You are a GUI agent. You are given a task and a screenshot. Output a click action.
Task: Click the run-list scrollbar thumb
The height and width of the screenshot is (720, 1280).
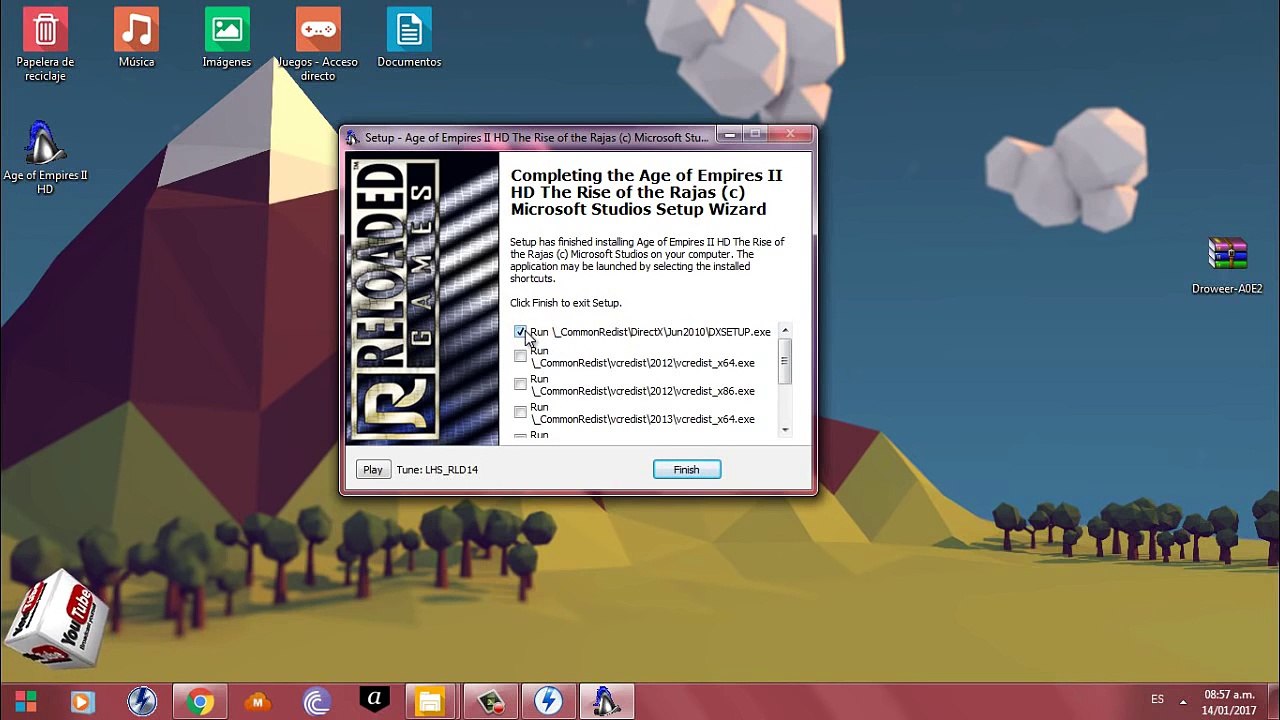[x=785, y=361]
